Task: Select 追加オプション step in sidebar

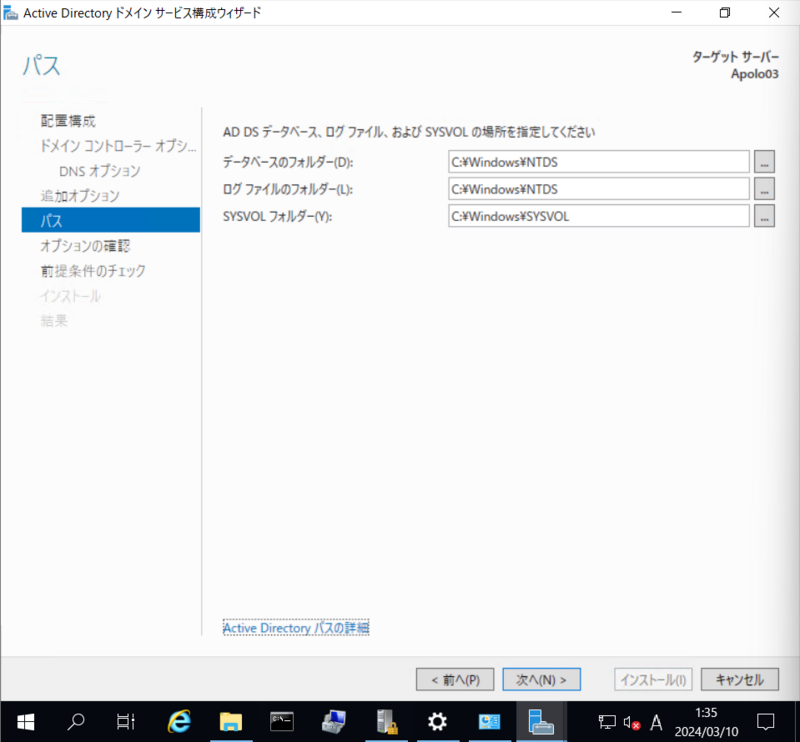Action: click(80, 196)
